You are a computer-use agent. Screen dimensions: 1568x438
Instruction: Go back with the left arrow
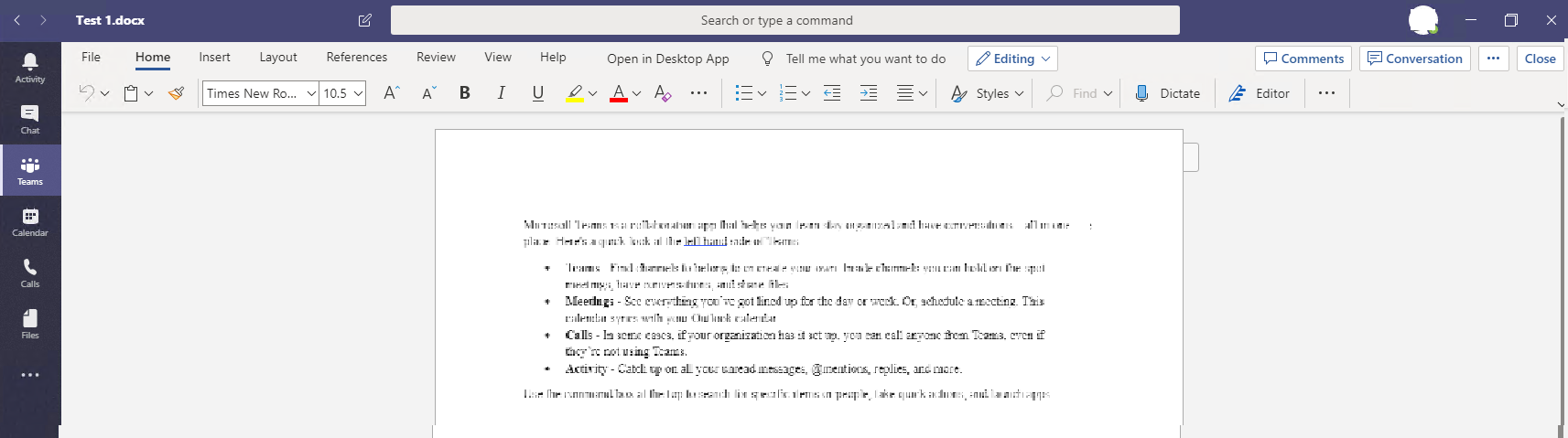pos(17,20)
